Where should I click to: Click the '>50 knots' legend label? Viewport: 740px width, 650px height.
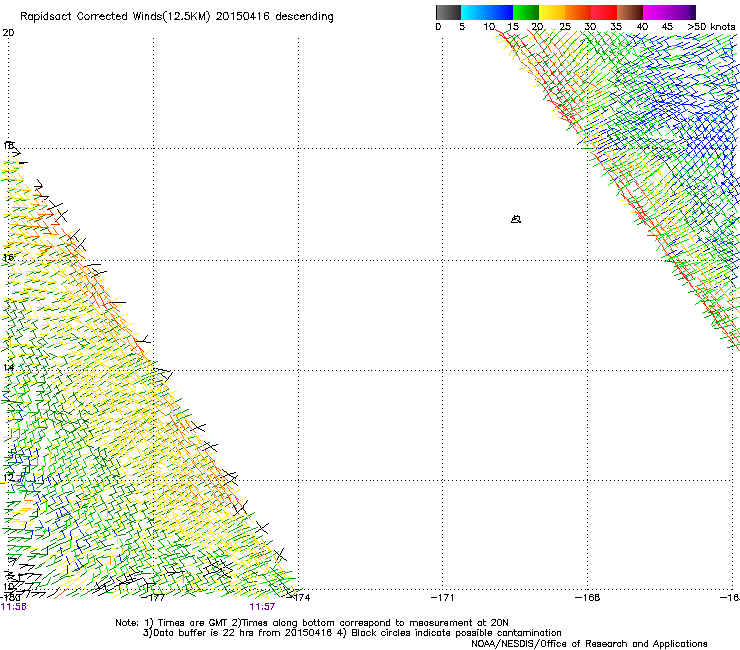711,27
